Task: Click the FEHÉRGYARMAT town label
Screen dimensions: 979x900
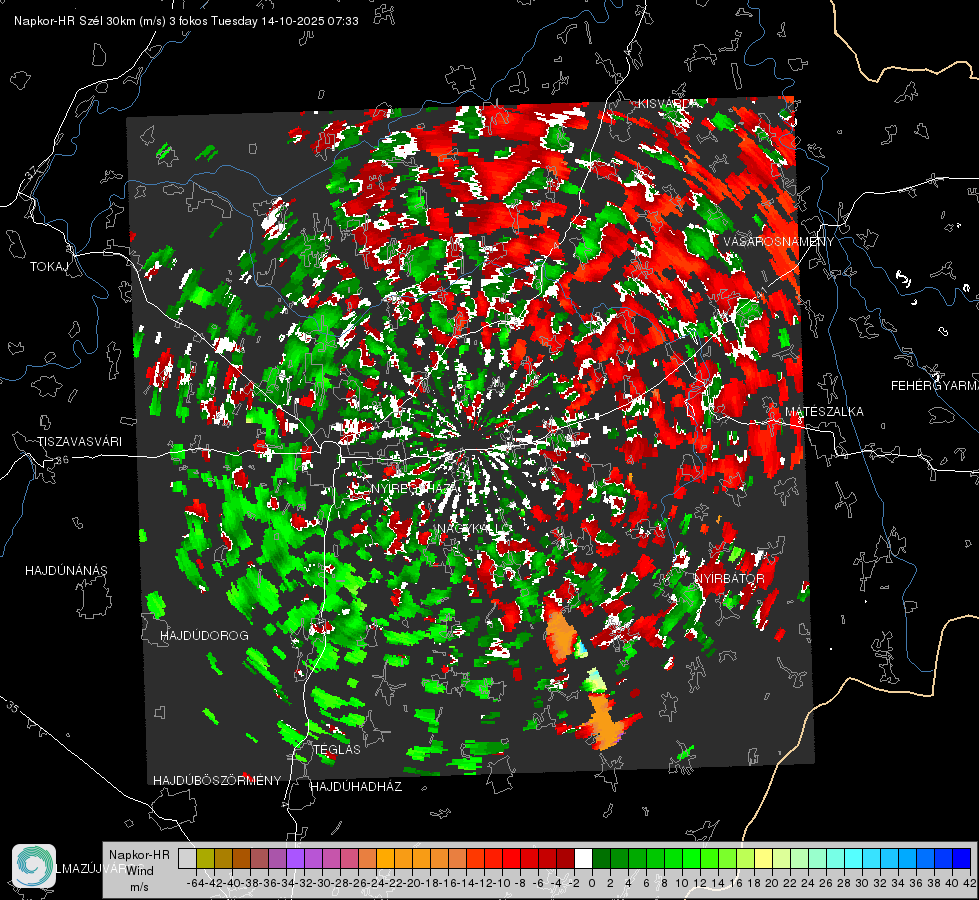Action: pos(935,386)
